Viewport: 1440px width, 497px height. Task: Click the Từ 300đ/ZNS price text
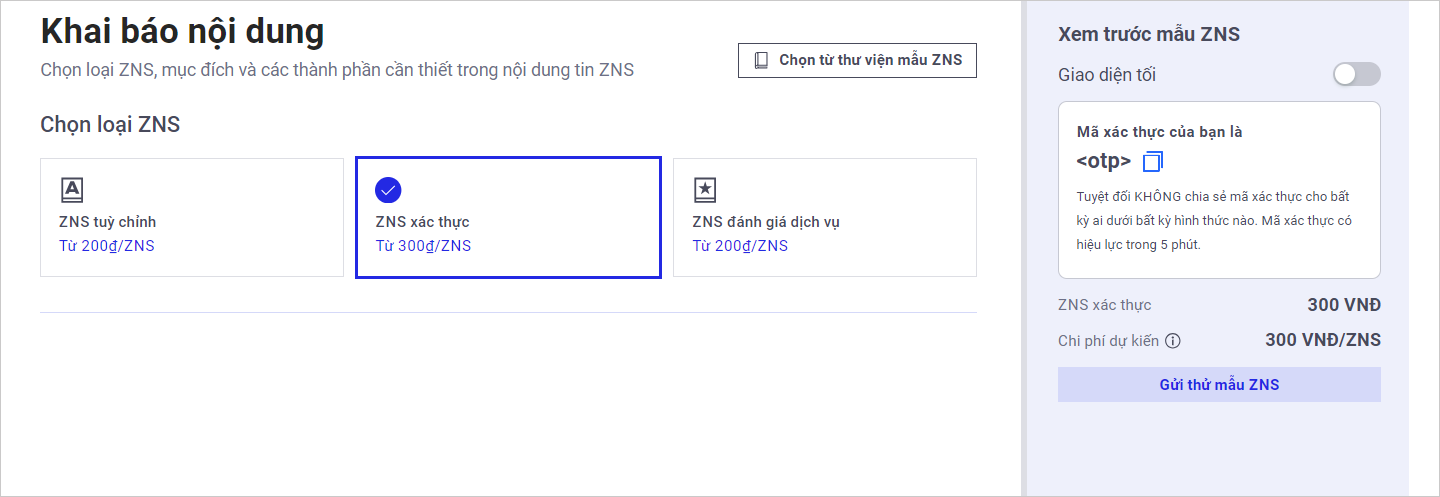(x=423, y=246)
